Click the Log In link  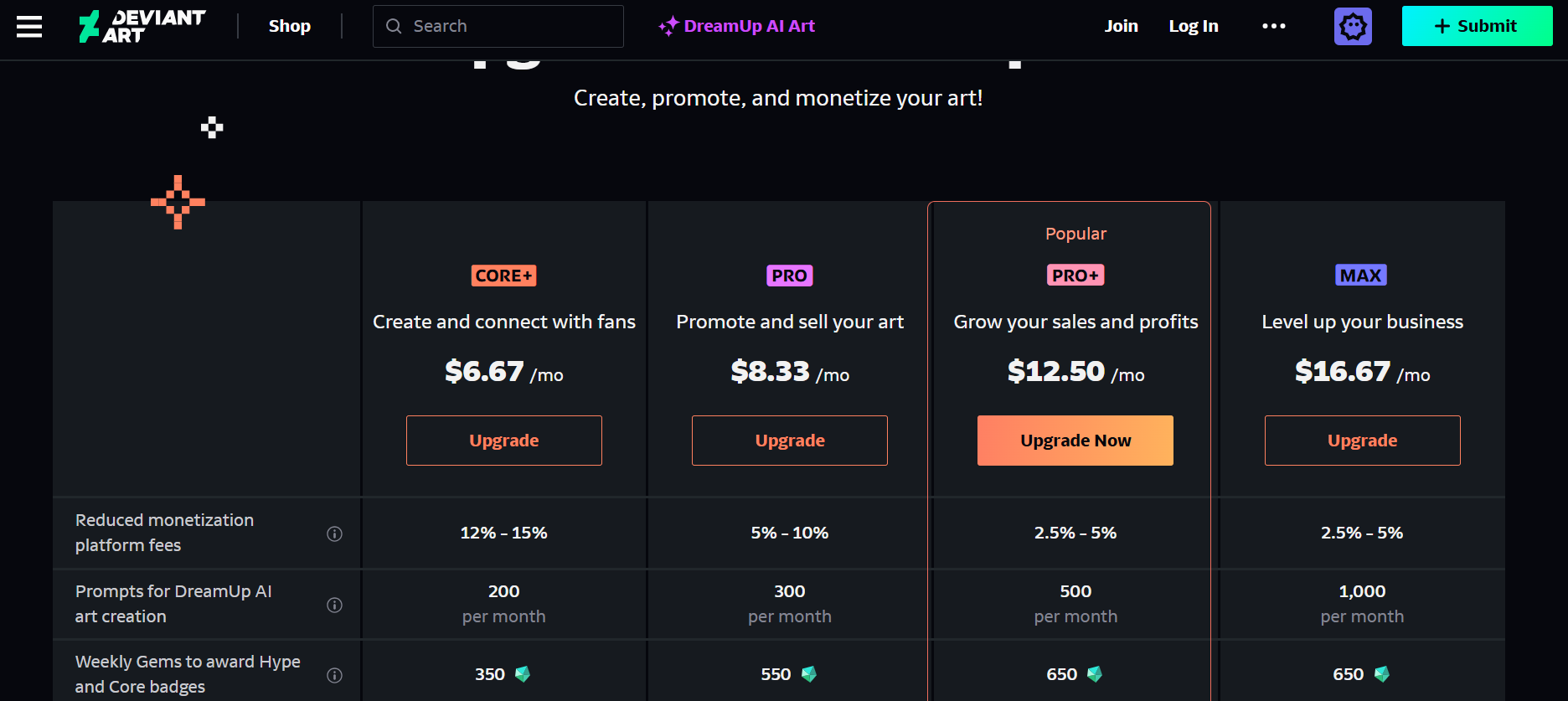[x=1194, y=26]
